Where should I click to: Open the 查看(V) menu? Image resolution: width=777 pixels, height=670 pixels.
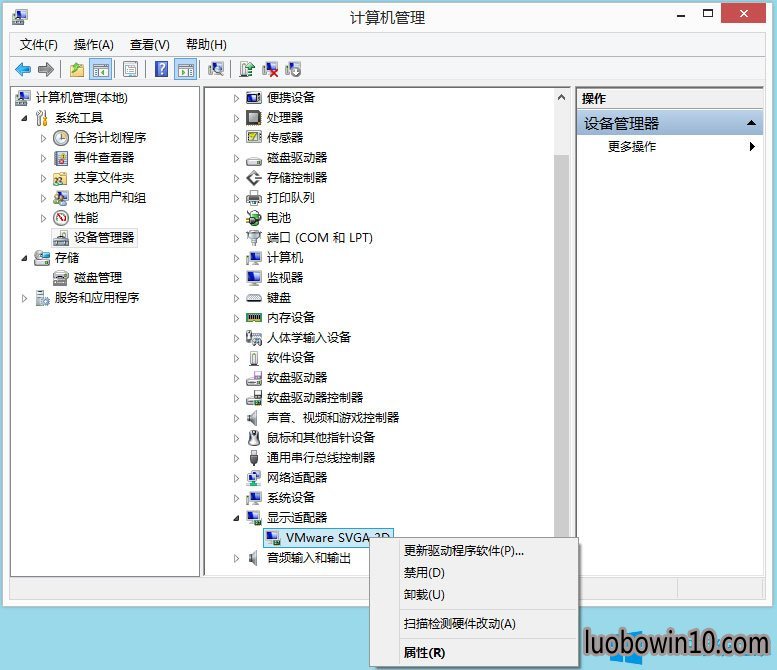point(149,45)
